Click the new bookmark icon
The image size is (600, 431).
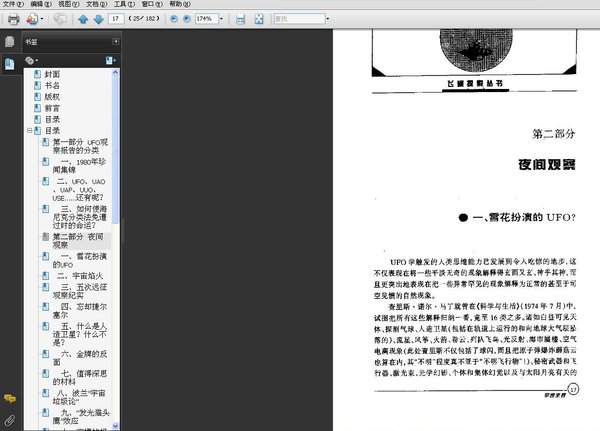[110, 60]
